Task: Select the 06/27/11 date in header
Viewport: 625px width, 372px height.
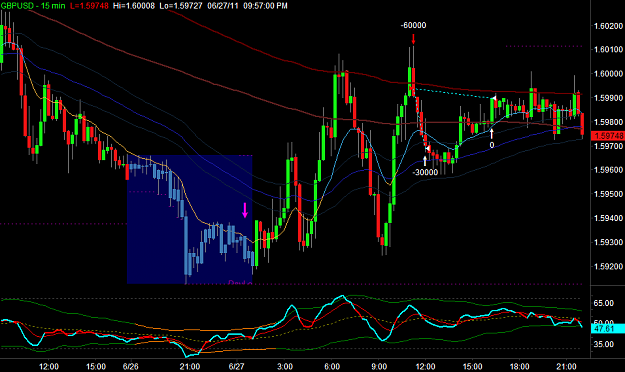Action: tap(223, 6)
